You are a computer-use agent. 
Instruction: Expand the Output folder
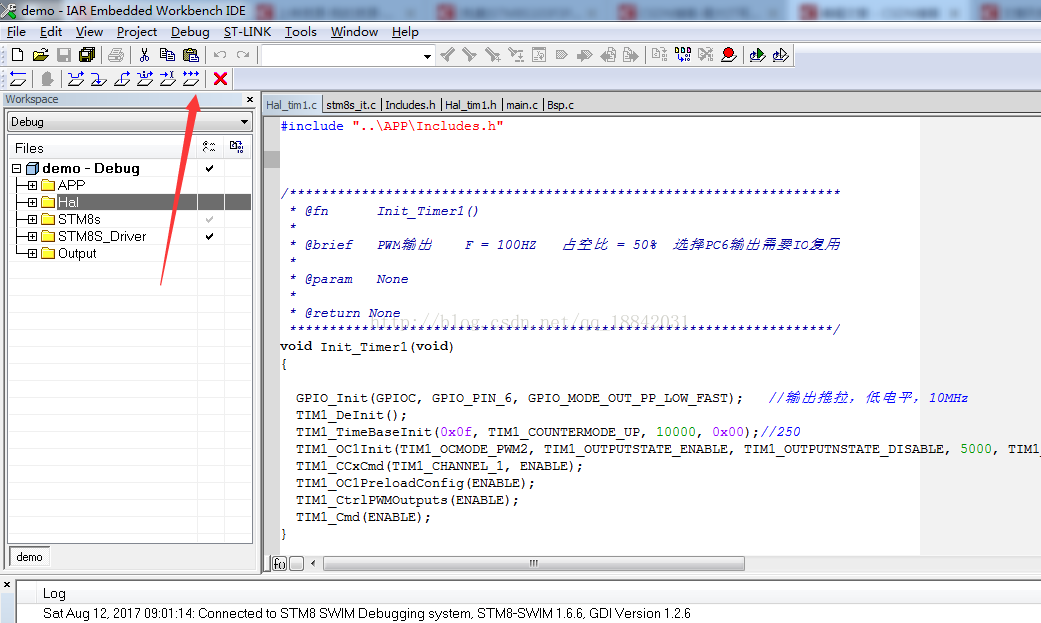coord(32,254)
